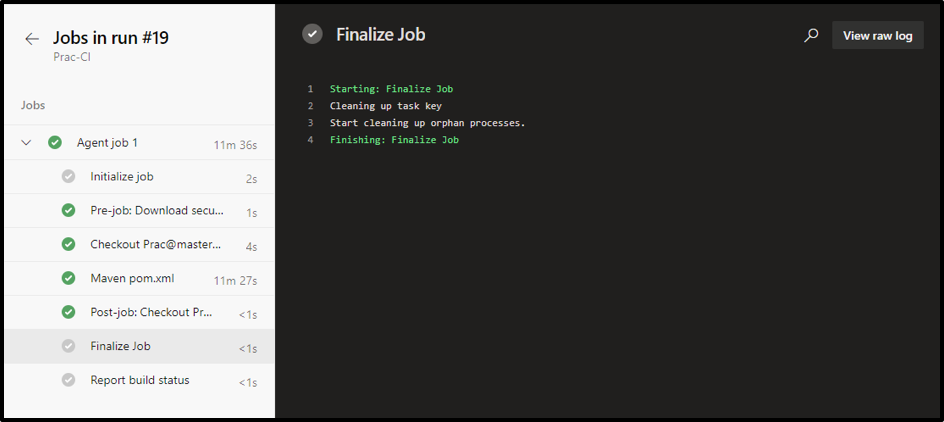Open the log search magnifier icon
The width and height of the screenshot is (944, 422).
tap(811, 35)
